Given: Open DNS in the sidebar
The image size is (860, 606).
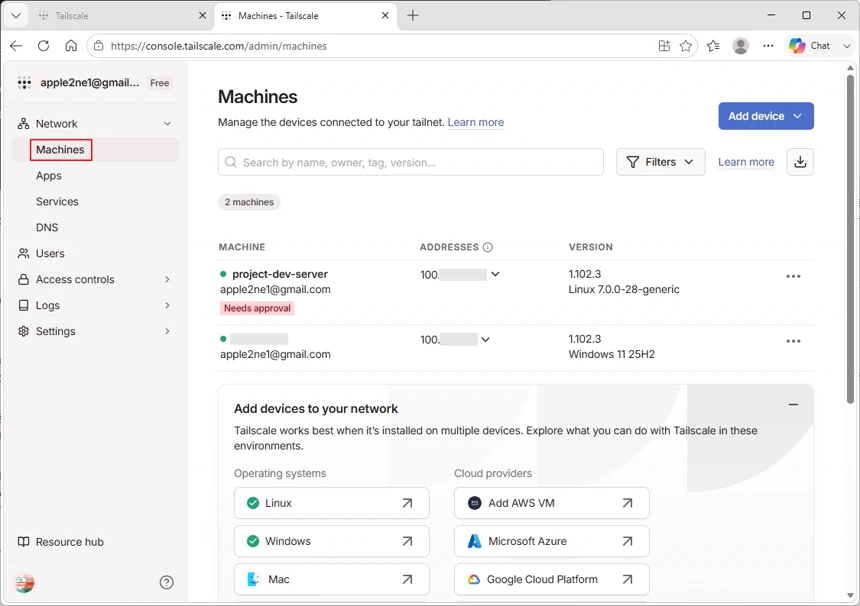Looking at the screenshot, I should click(x=47, y=227).
